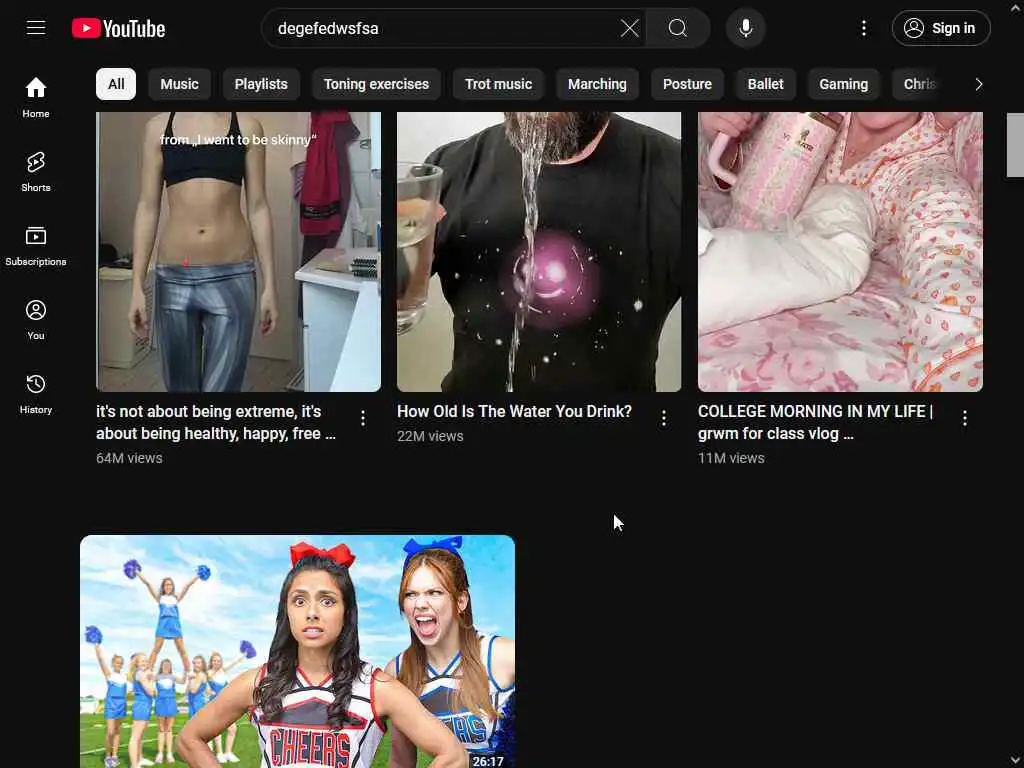Open Shorts in the sidebar

[36, 172]
